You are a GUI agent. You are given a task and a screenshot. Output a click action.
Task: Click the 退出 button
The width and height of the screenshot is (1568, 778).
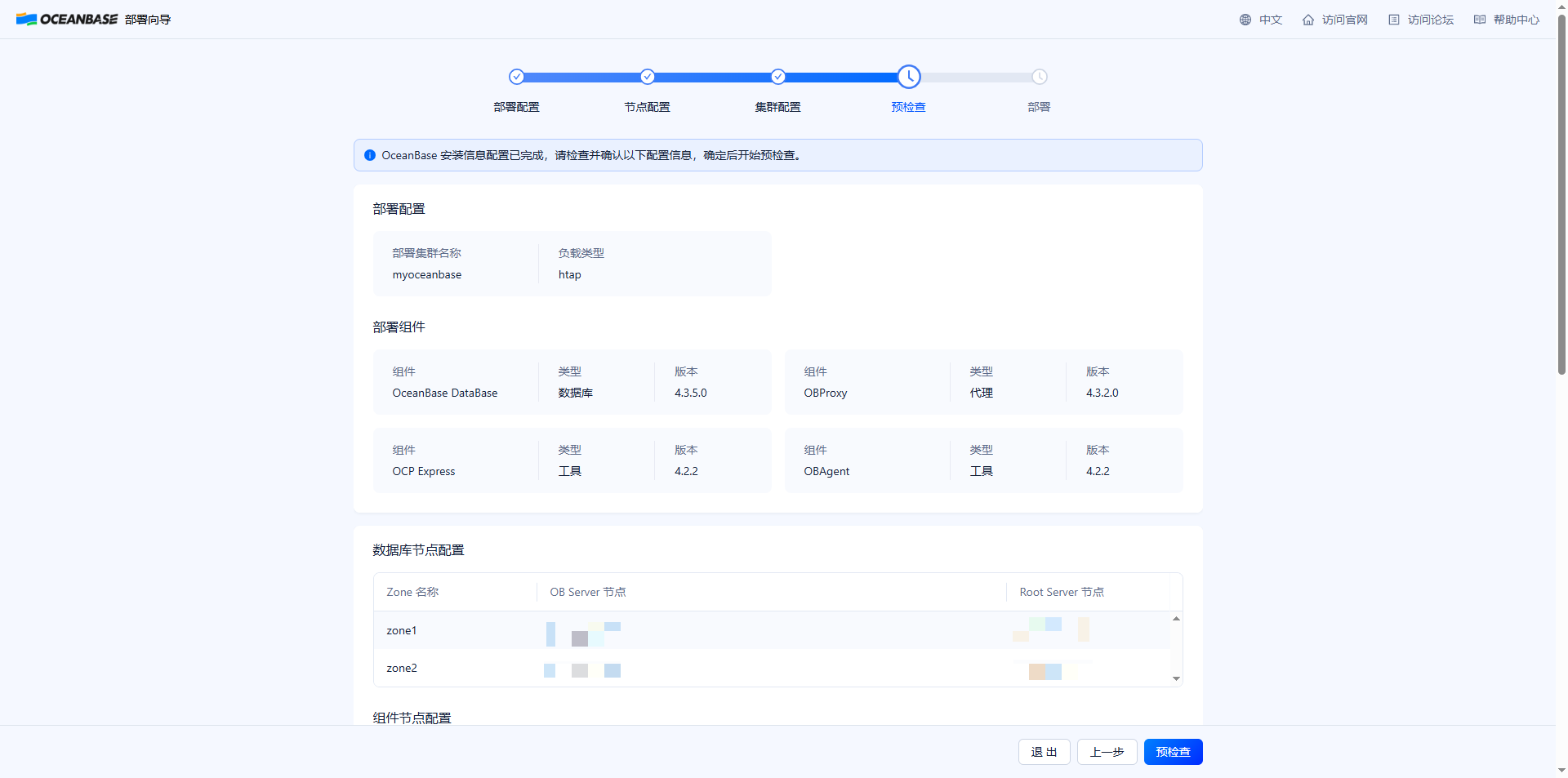1045,752
